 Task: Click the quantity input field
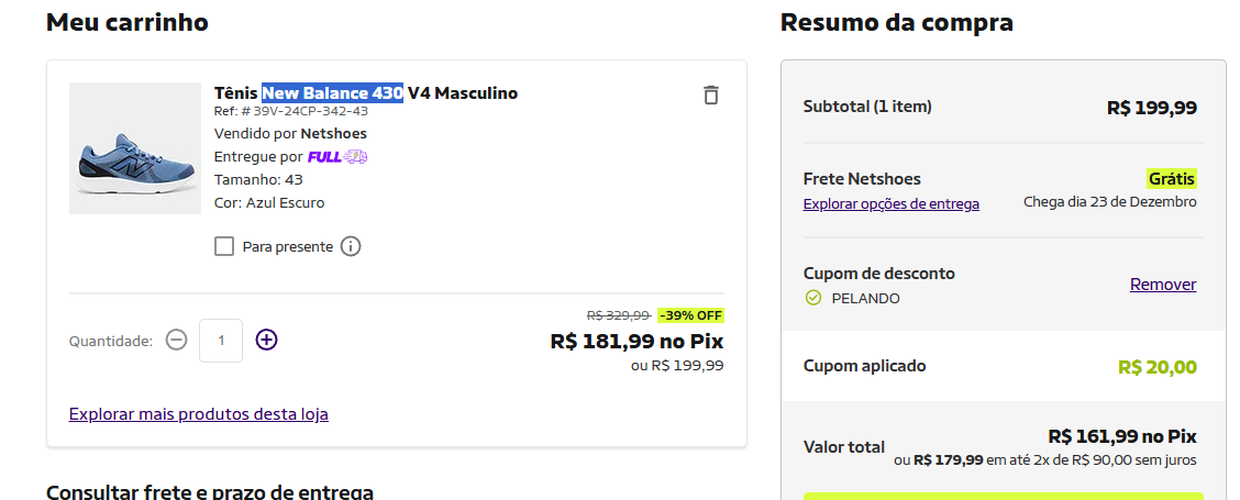pos(221,340)
